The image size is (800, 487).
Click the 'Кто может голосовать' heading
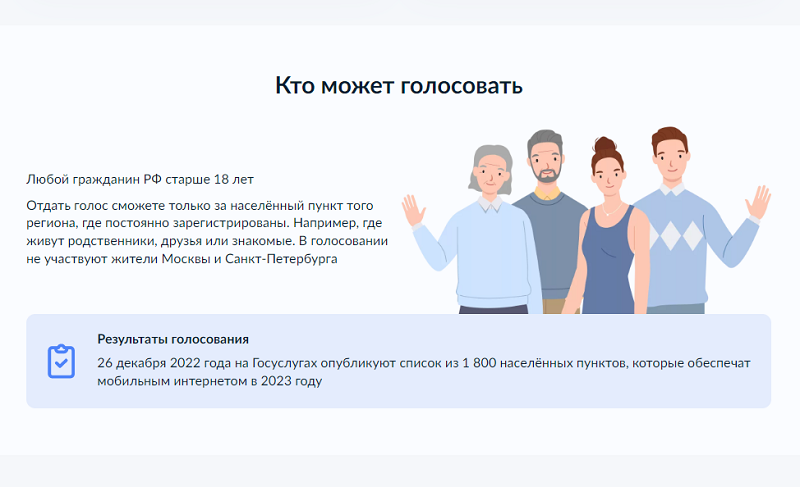coord(399,85)
